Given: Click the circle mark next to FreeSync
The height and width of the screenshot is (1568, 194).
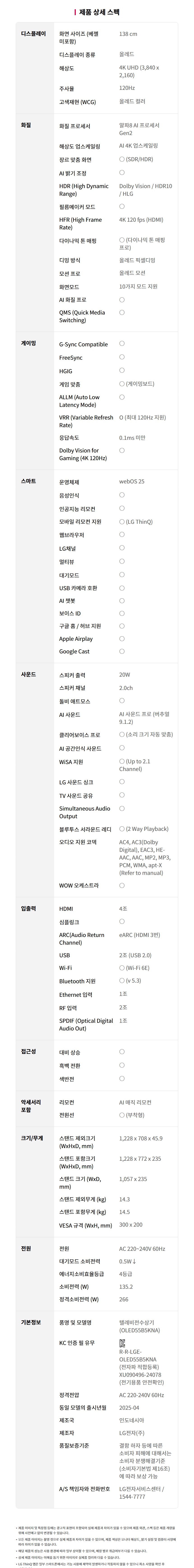Looking at the screenshot, I should click(122, 357).
